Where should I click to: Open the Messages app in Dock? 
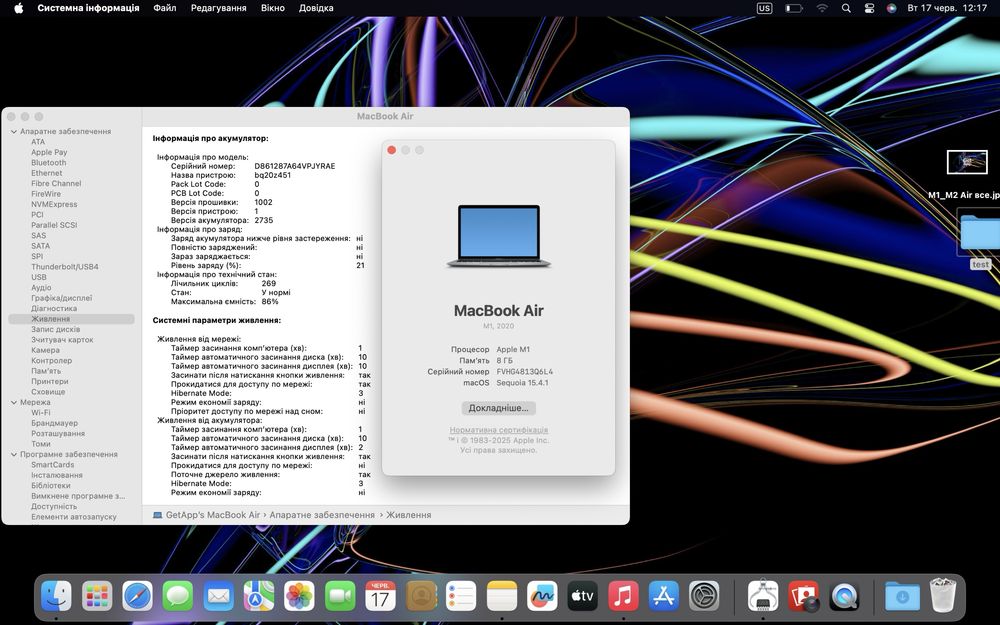click(x=178, y=596)
